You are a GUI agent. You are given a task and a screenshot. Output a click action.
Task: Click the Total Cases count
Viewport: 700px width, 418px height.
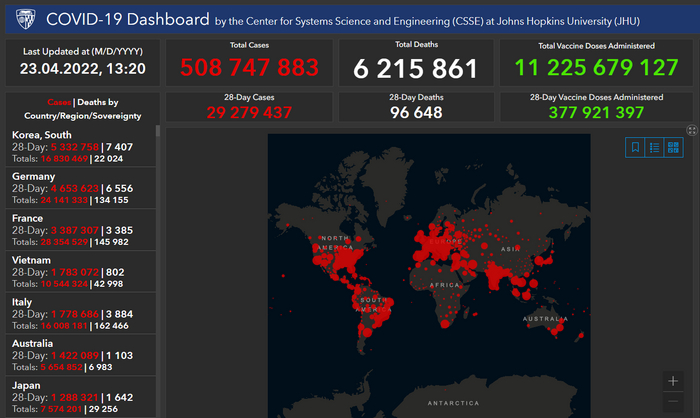[249, 68]
